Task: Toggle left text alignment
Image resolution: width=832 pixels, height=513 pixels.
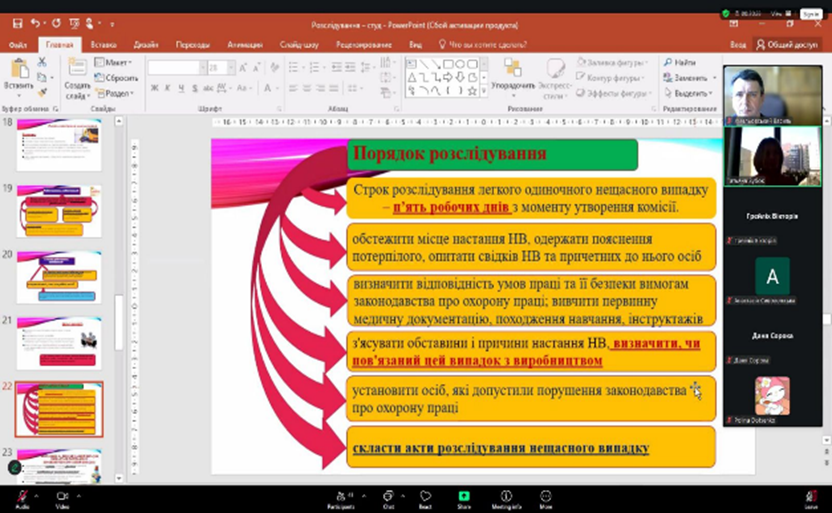Action: [293, 88]
